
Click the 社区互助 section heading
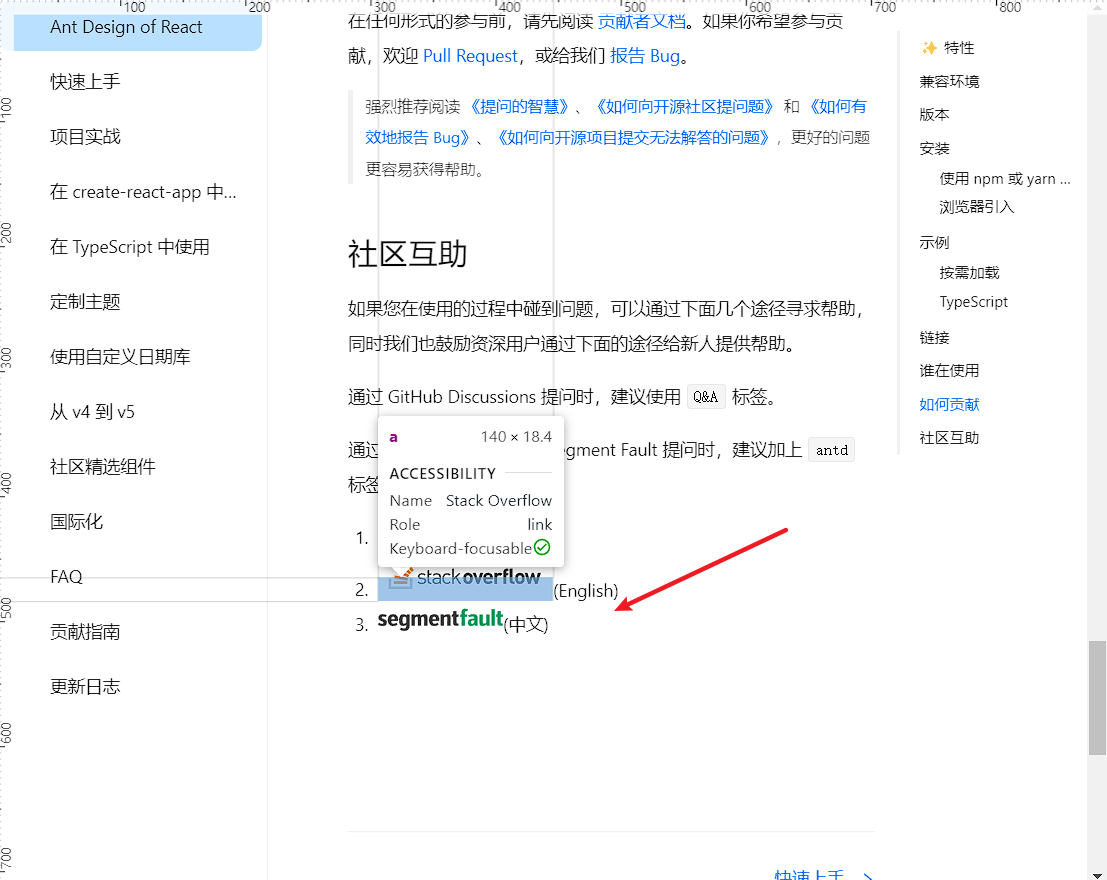point(407,254)
